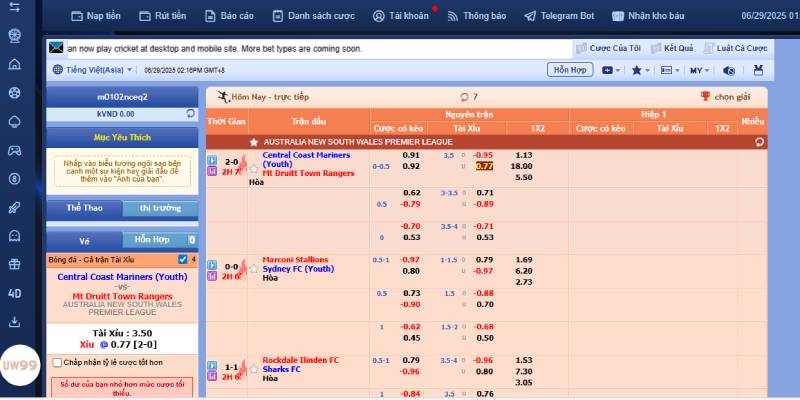
Task: Refresh the odds list showing 7
Action: [x=464, y=97]
